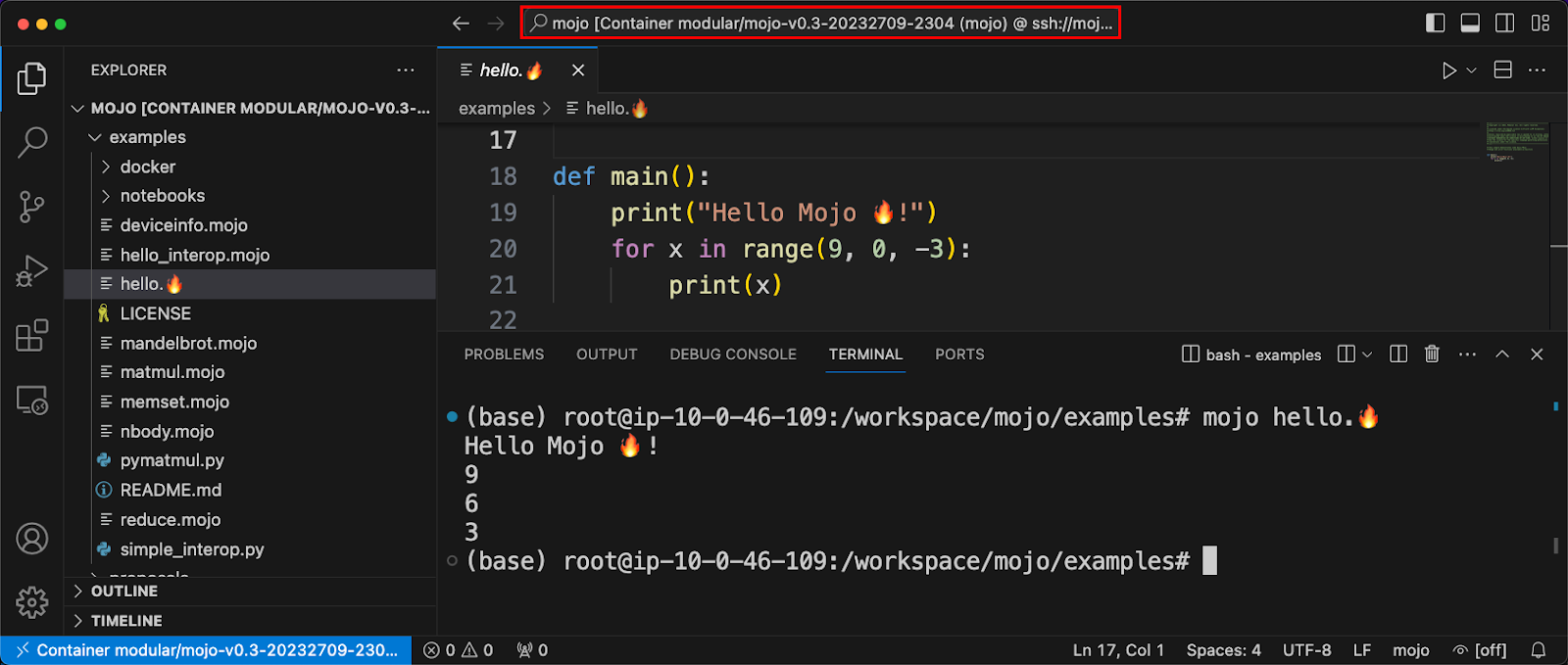1568x665 pixels.
Task: Open Customize Layout icon
Action: [x=1541, y=24]
